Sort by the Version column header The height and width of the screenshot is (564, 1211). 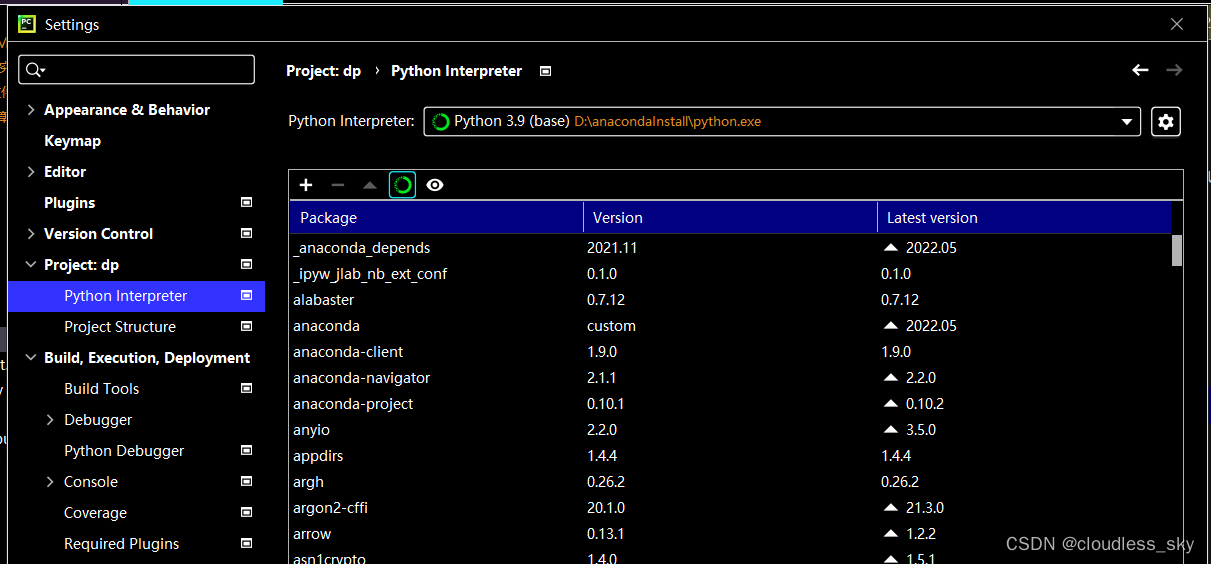730,217
